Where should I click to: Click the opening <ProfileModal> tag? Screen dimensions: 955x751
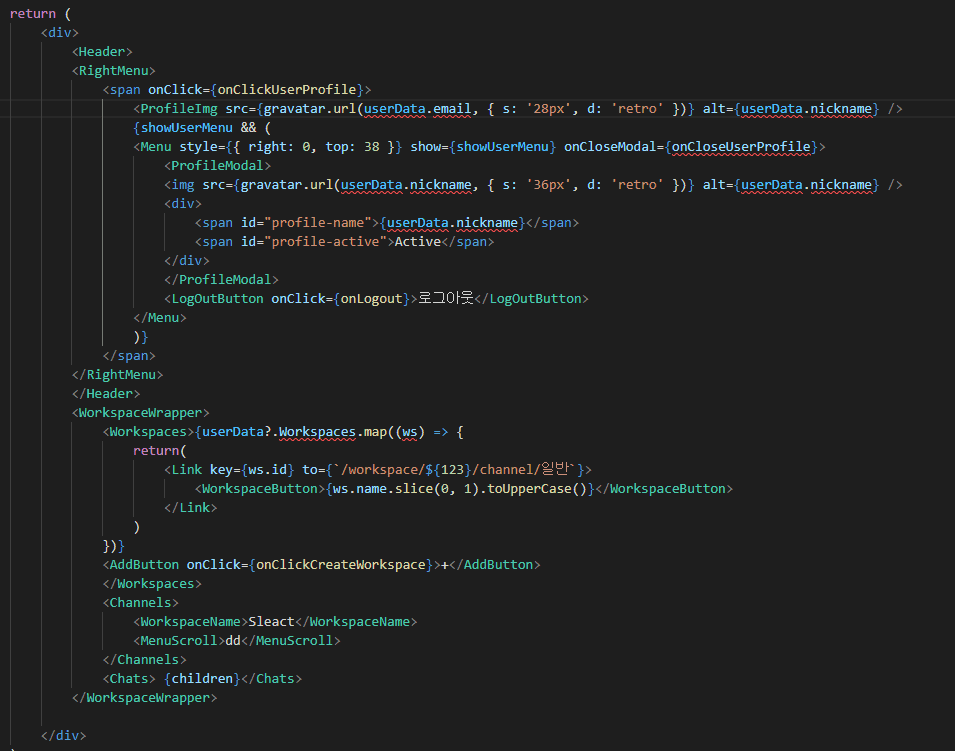point(217,166)
